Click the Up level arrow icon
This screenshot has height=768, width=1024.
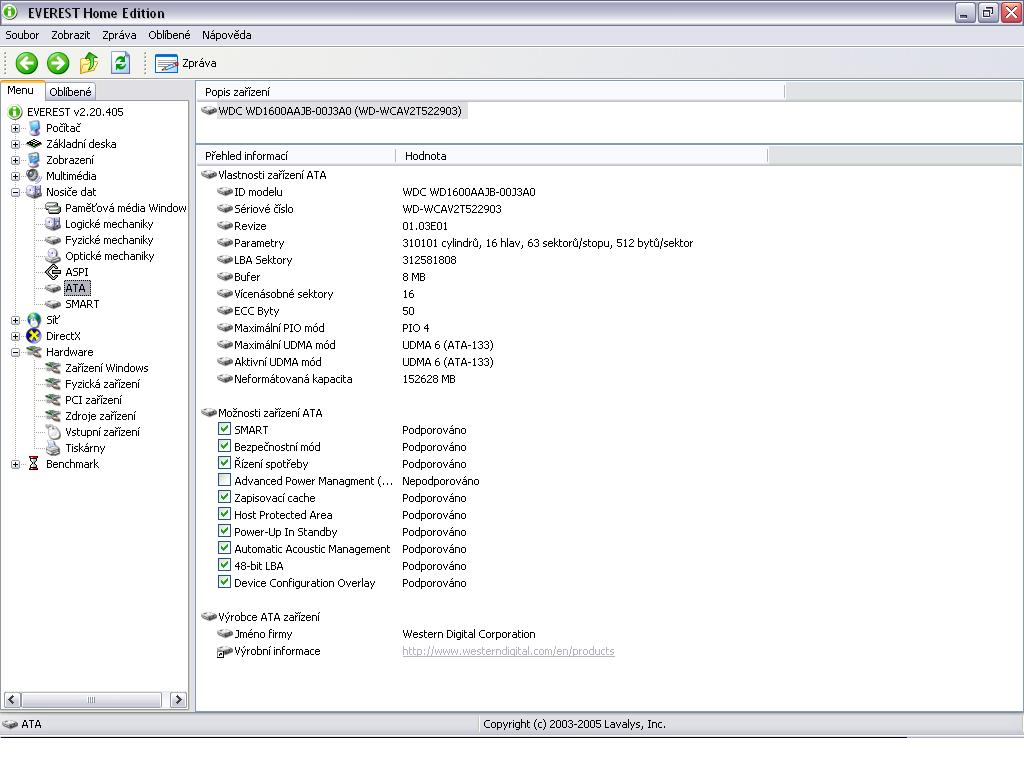89,63
